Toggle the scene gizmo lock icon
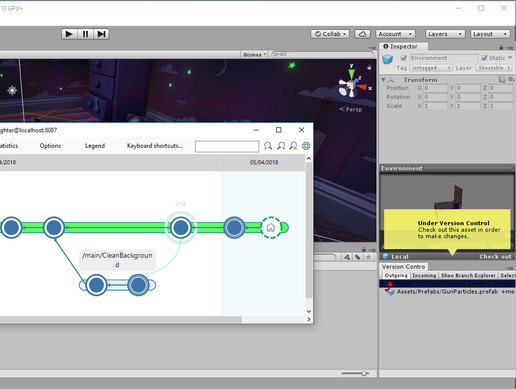This screenshot has height=389, width=516. 369,67
